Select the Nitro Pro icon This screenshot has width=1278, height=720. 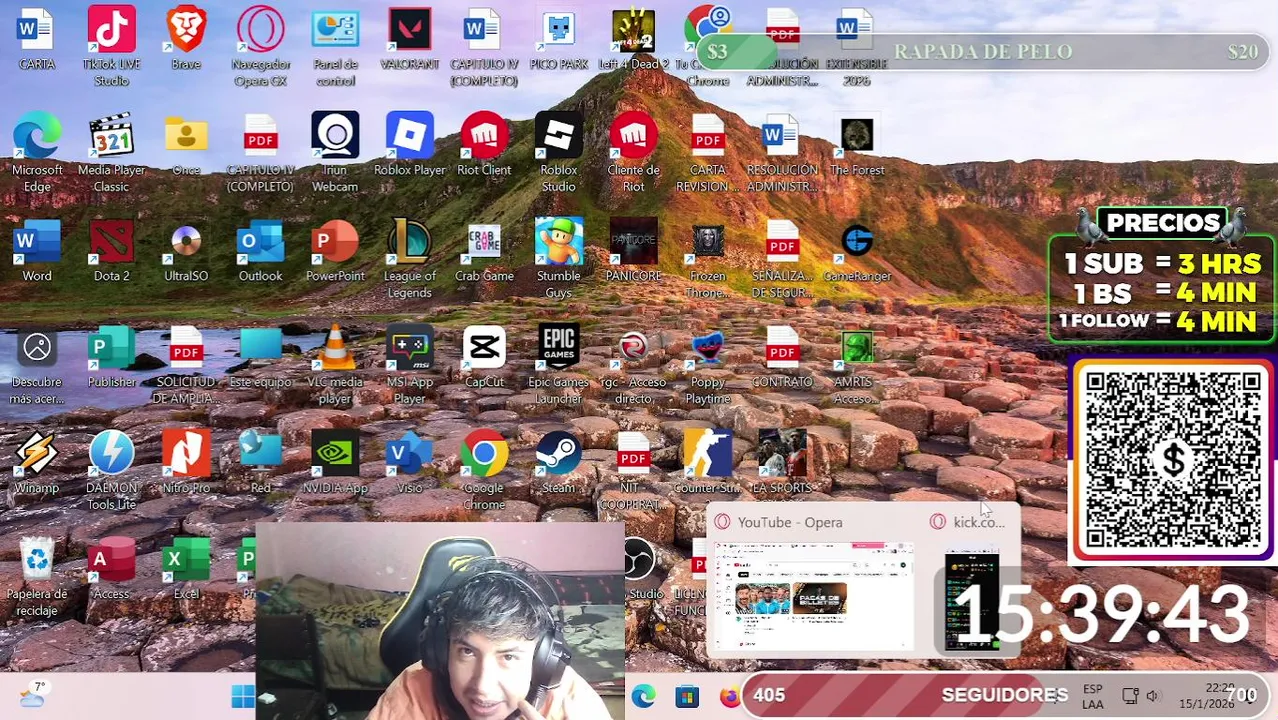click(186, 464)
